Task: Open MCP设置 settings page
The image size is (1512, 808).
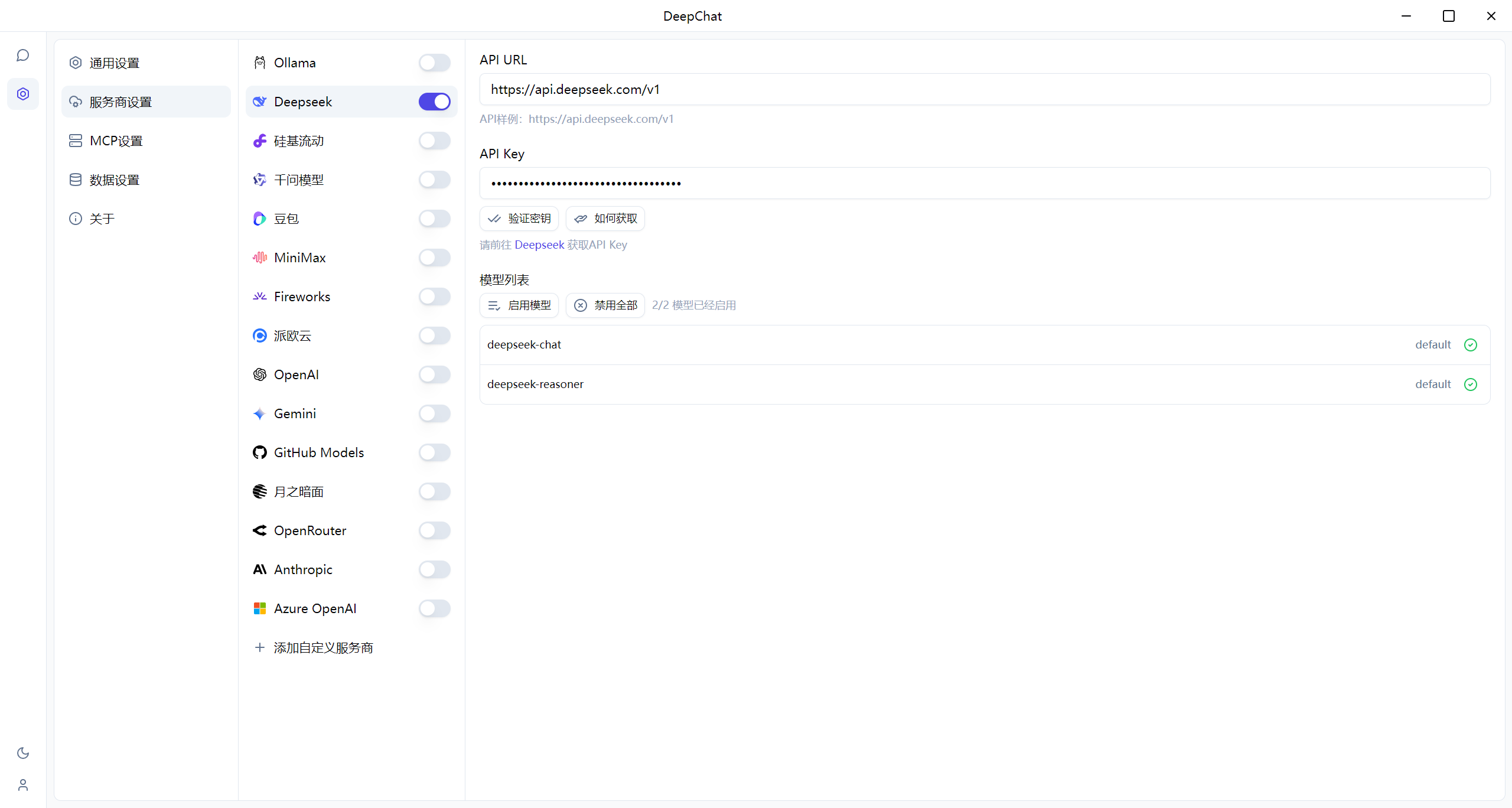Action: pos(116,141)
